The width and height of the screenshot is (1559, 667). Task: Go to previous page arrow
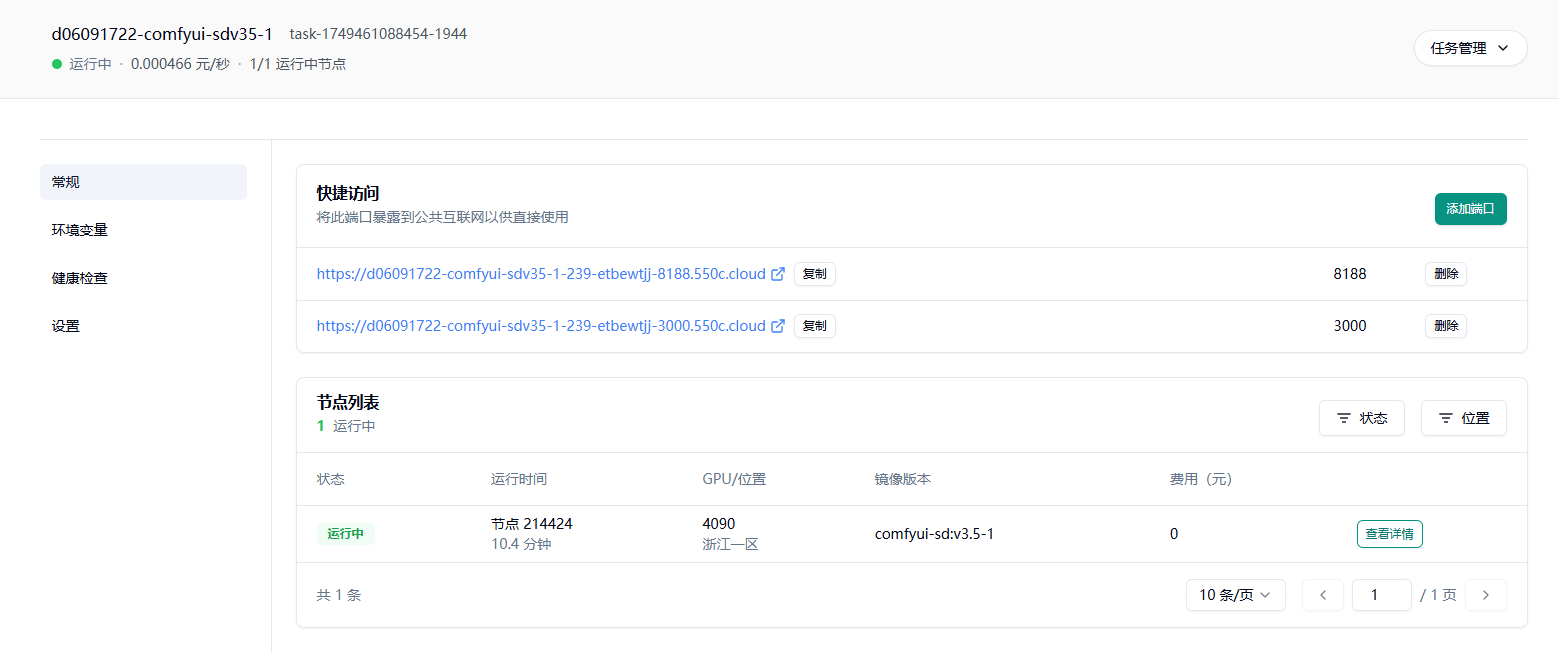pyautogui.click(x=1323, y=595)
